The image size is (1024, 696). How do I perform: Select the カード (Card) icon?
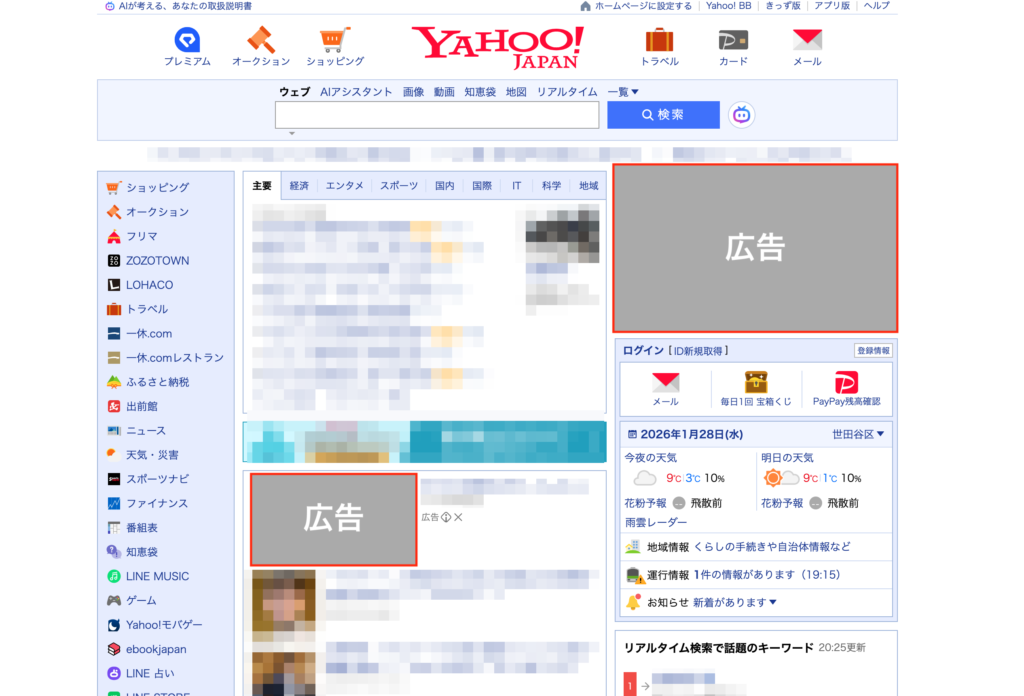pos(733,42)
